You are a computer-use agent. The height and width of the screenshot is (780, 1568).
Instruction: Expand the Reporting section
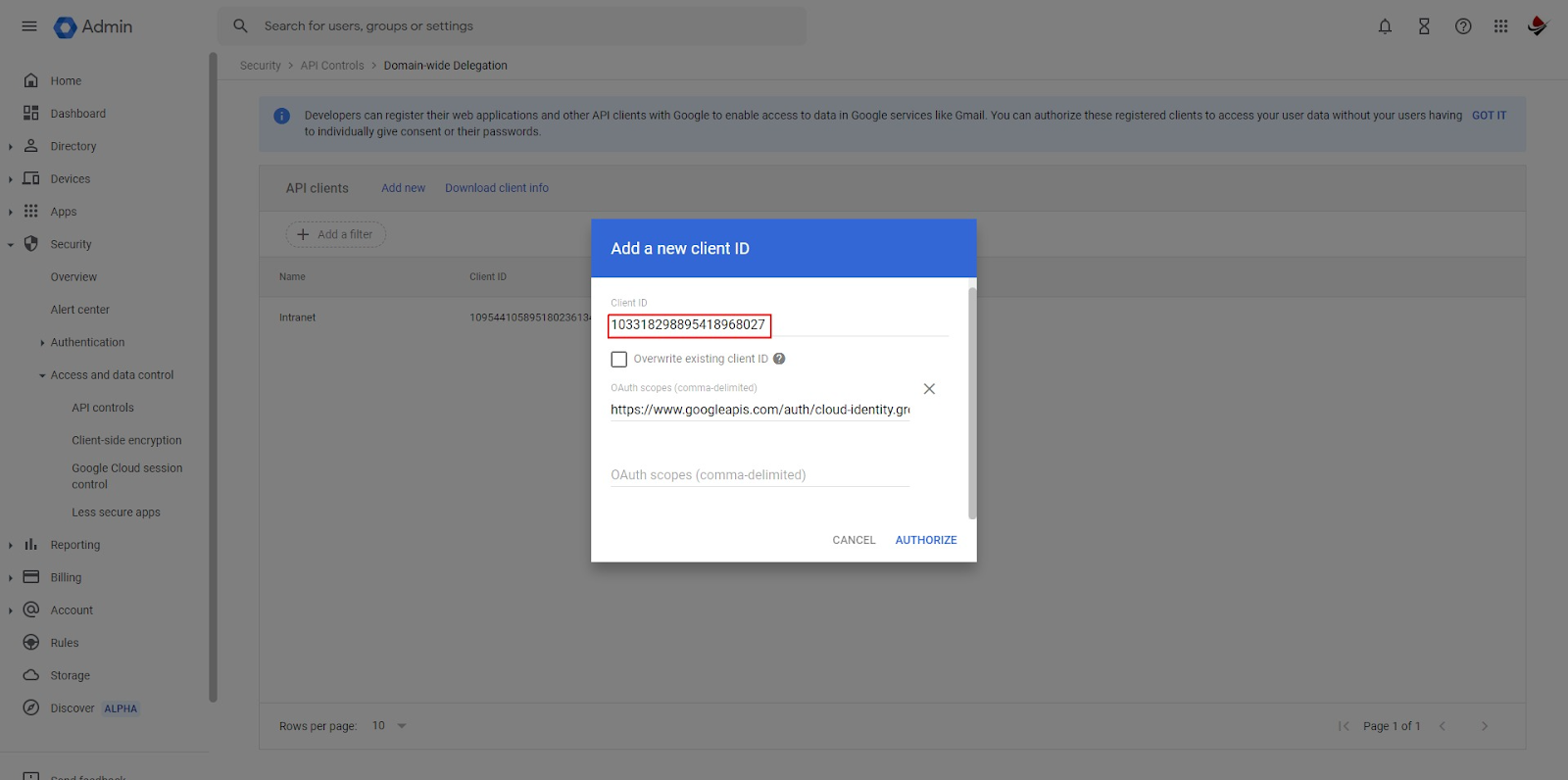pyautogui.click(x=11, y=546)
